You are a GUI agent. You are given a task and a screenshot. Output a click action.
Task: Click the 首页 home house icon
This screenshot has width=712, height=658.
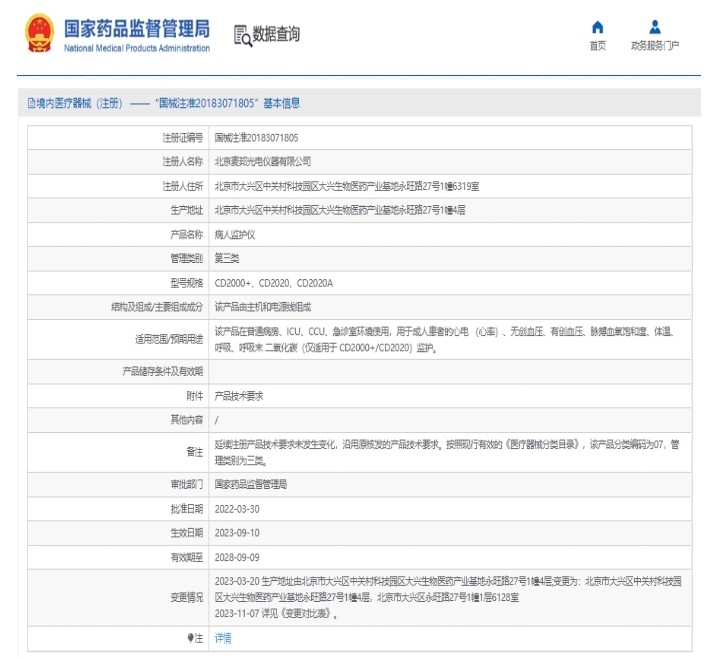tap(598, 27)
